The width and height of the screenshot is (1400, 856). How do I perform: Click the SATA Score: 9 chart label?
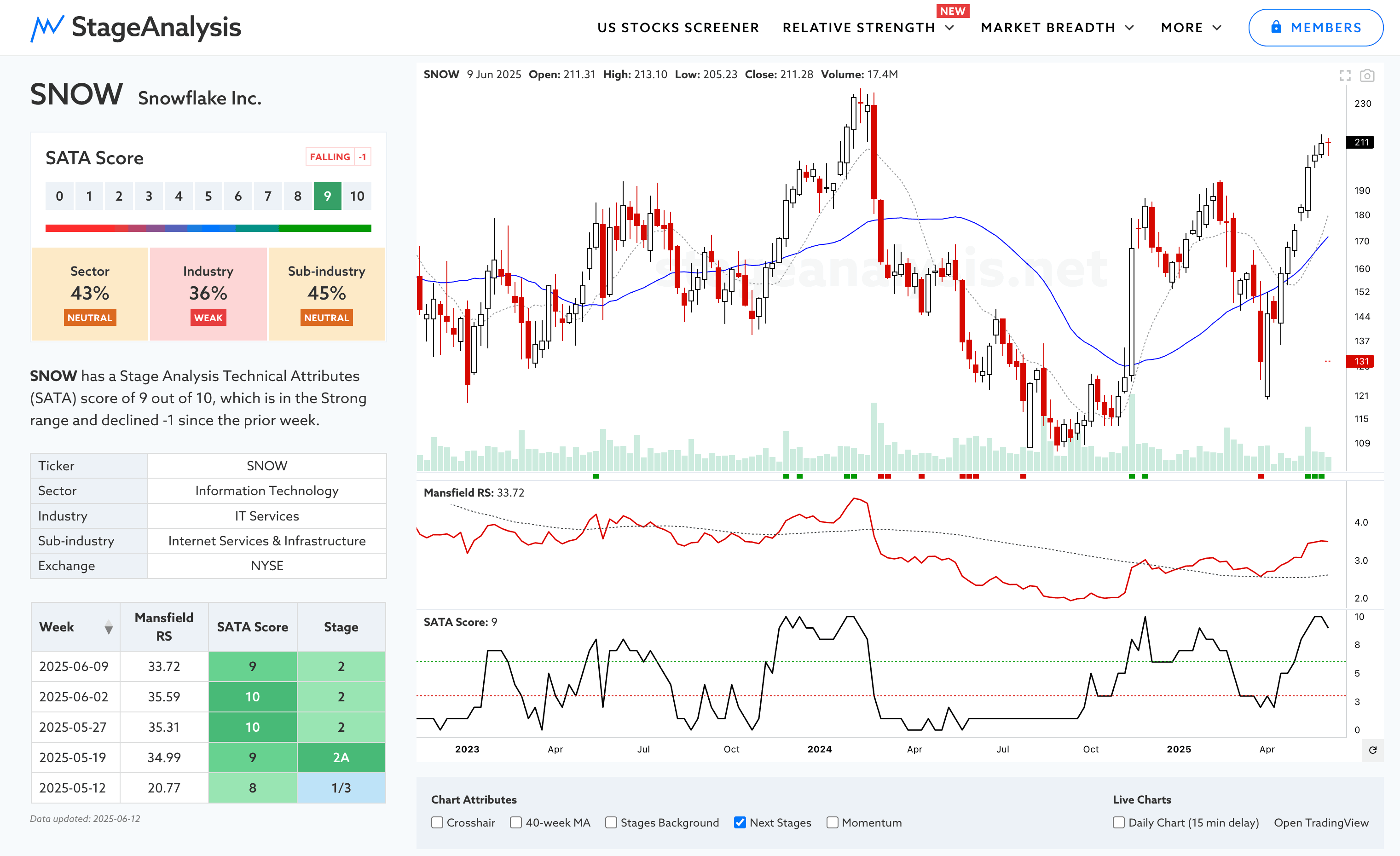click(460, 622)
